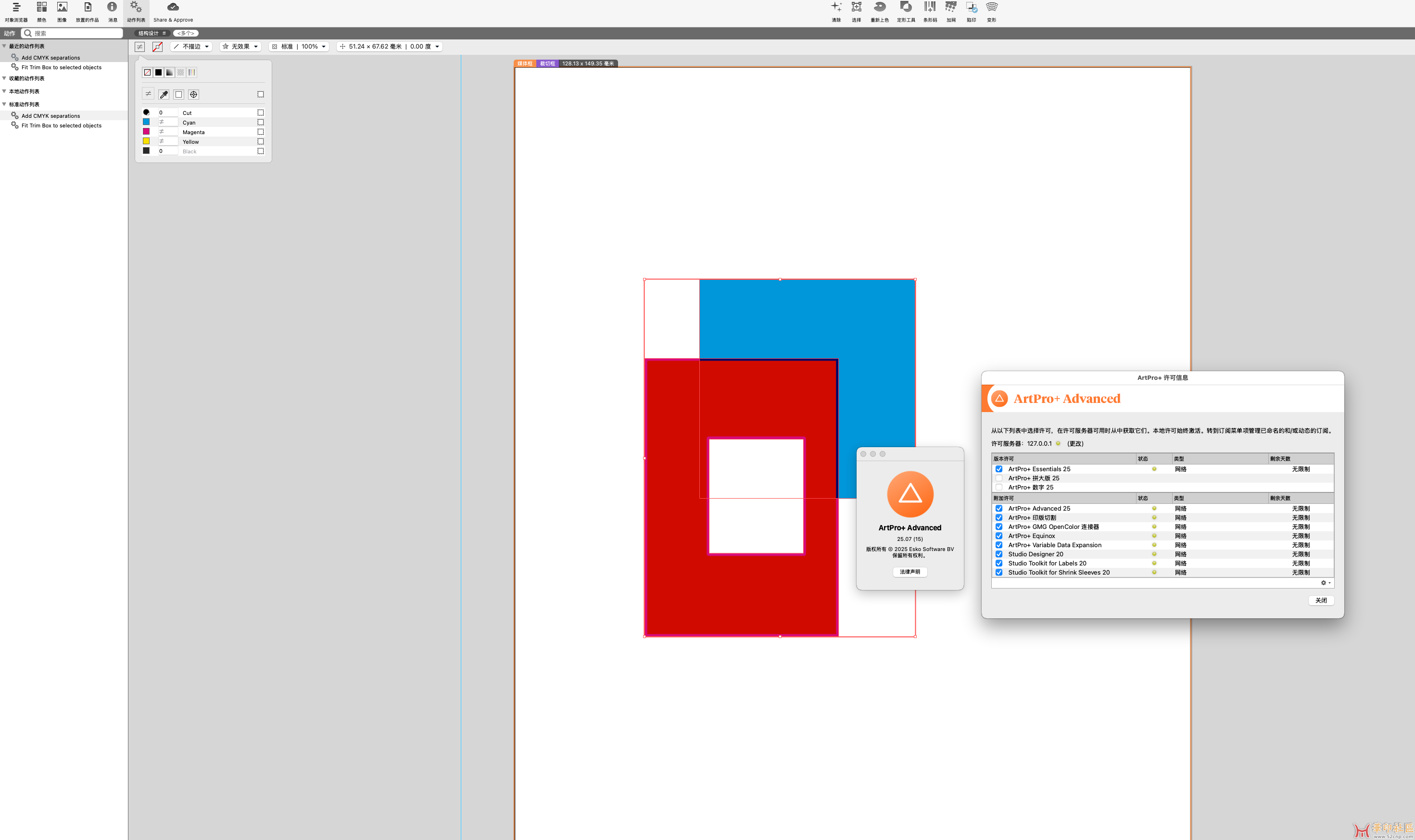
Task: Open the 标准 | 100% blend mode dropdown
Action: 299,47
